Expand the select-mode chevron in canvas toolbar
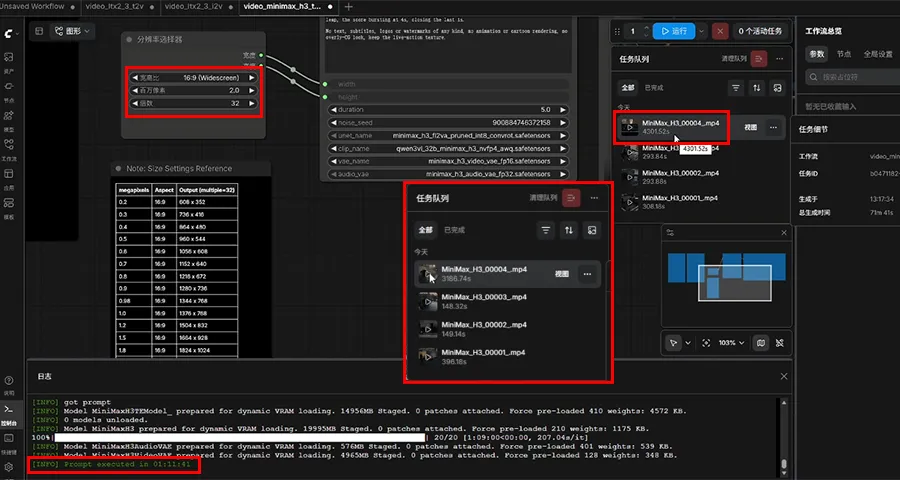This screenshot has height=480, width=900. coord(688,343)
